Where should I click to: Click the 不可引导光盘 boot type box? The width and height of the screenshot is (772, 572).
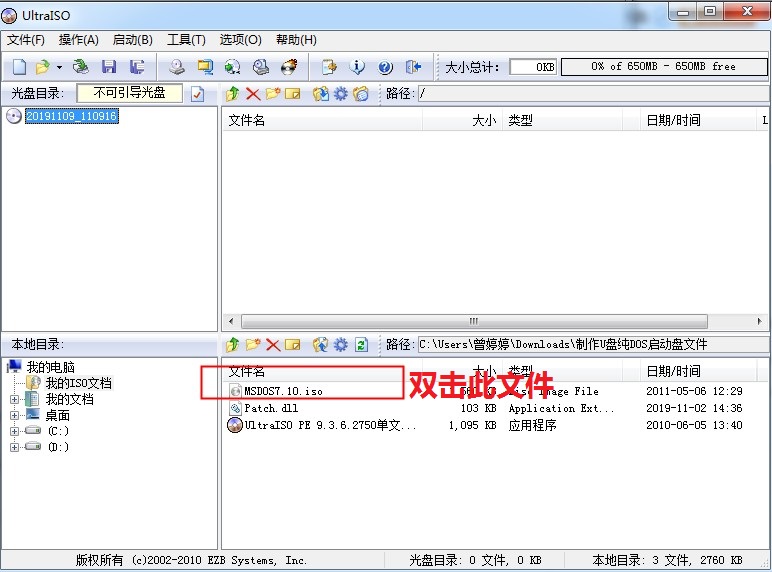130,93
